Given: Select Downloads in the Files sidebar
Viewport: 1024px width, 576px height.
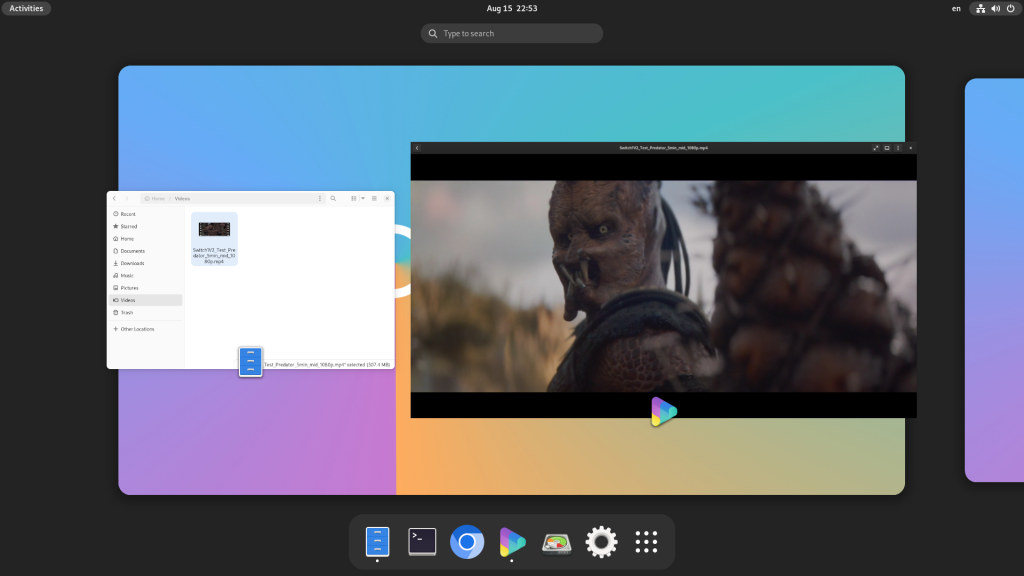Looking at the screenshot, I should tap(145, 263).
